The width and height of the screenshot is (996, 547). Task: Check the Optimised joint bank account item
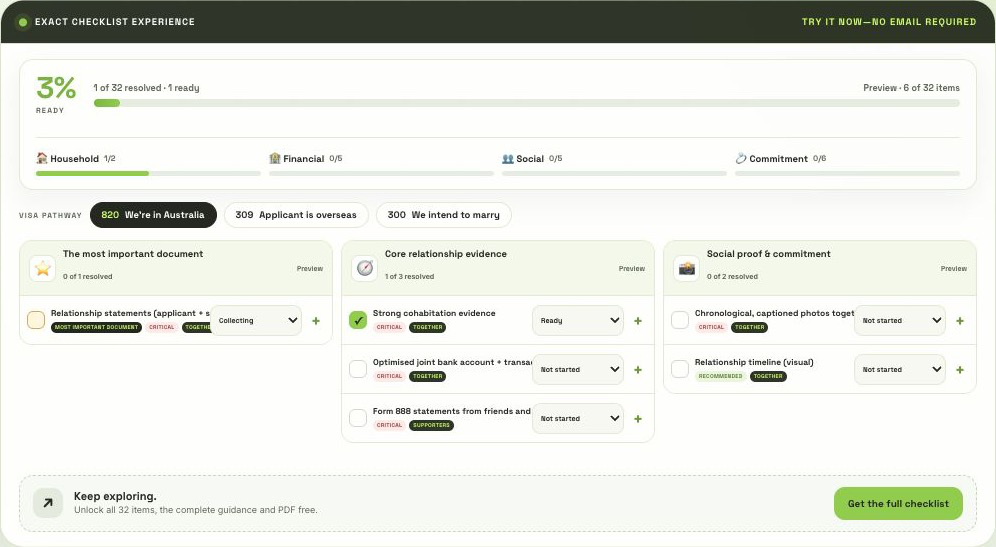pos(358,368)
